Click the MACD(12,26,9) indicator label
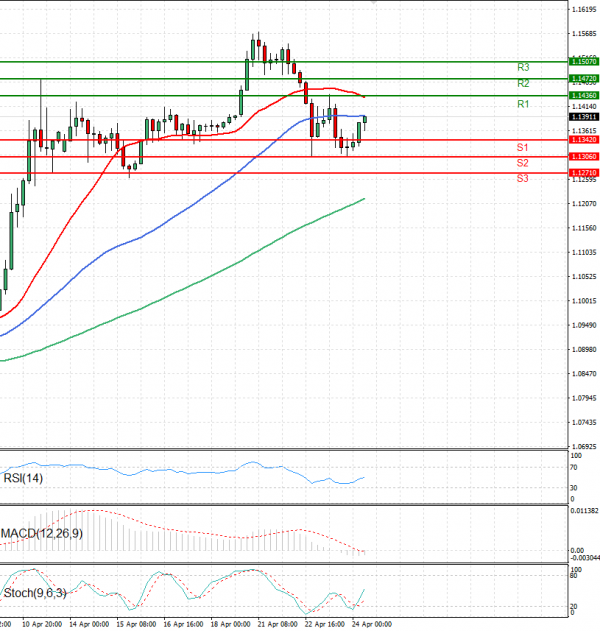The width and height of the screenshot is (600, 631). (x=42, y=534)
